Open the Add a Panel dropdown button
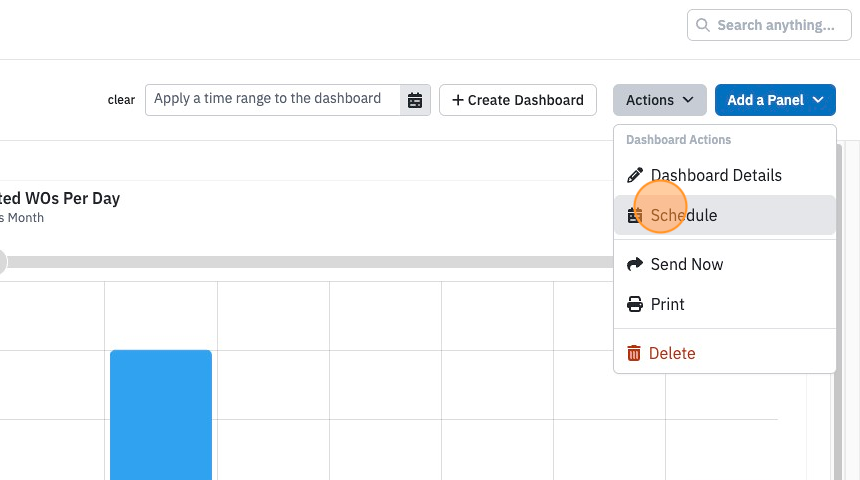Image resolution: width=860 pixels, height=480 pixels. coord(775,100)
